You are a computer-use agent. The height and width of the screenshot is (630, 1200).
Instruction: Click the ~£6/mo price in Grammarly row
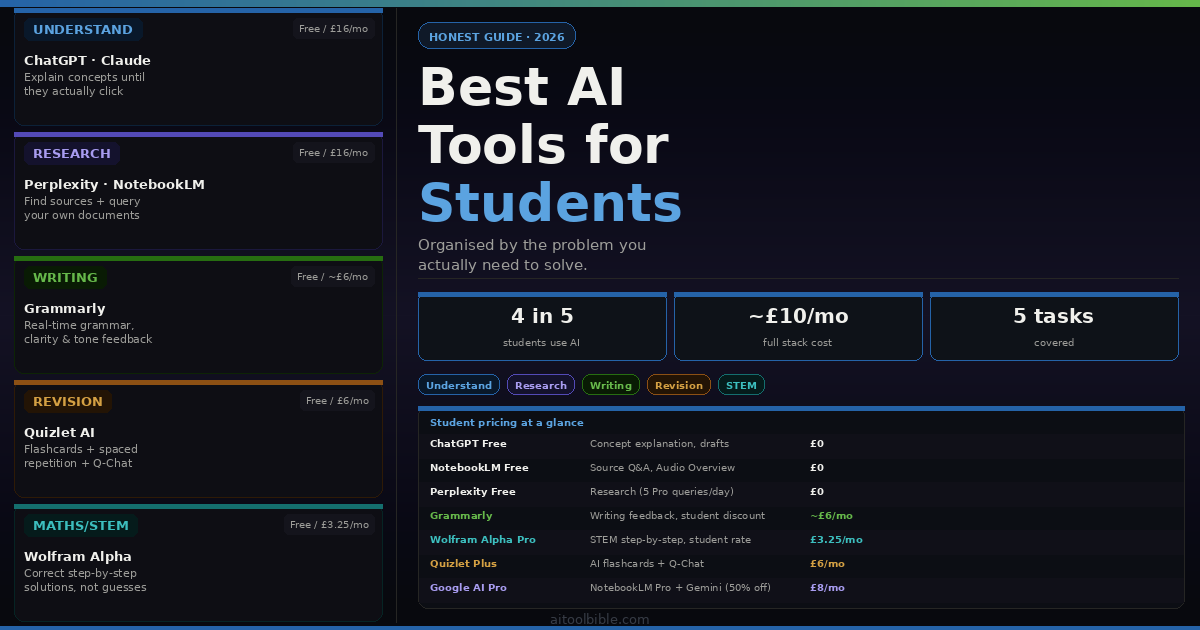click(x=831, y=516)
